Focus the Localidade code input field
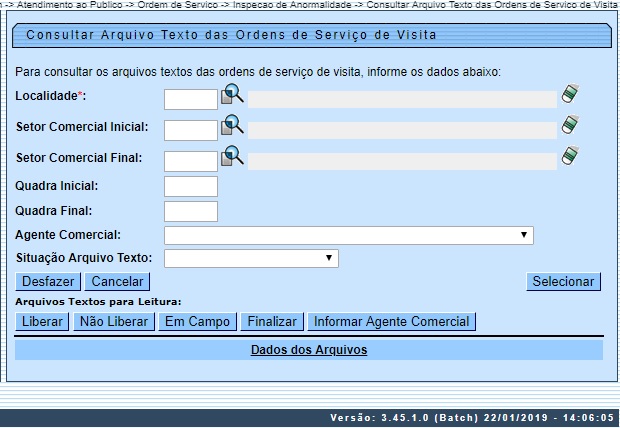Screen dimensions: 620x428 (190, 99)
